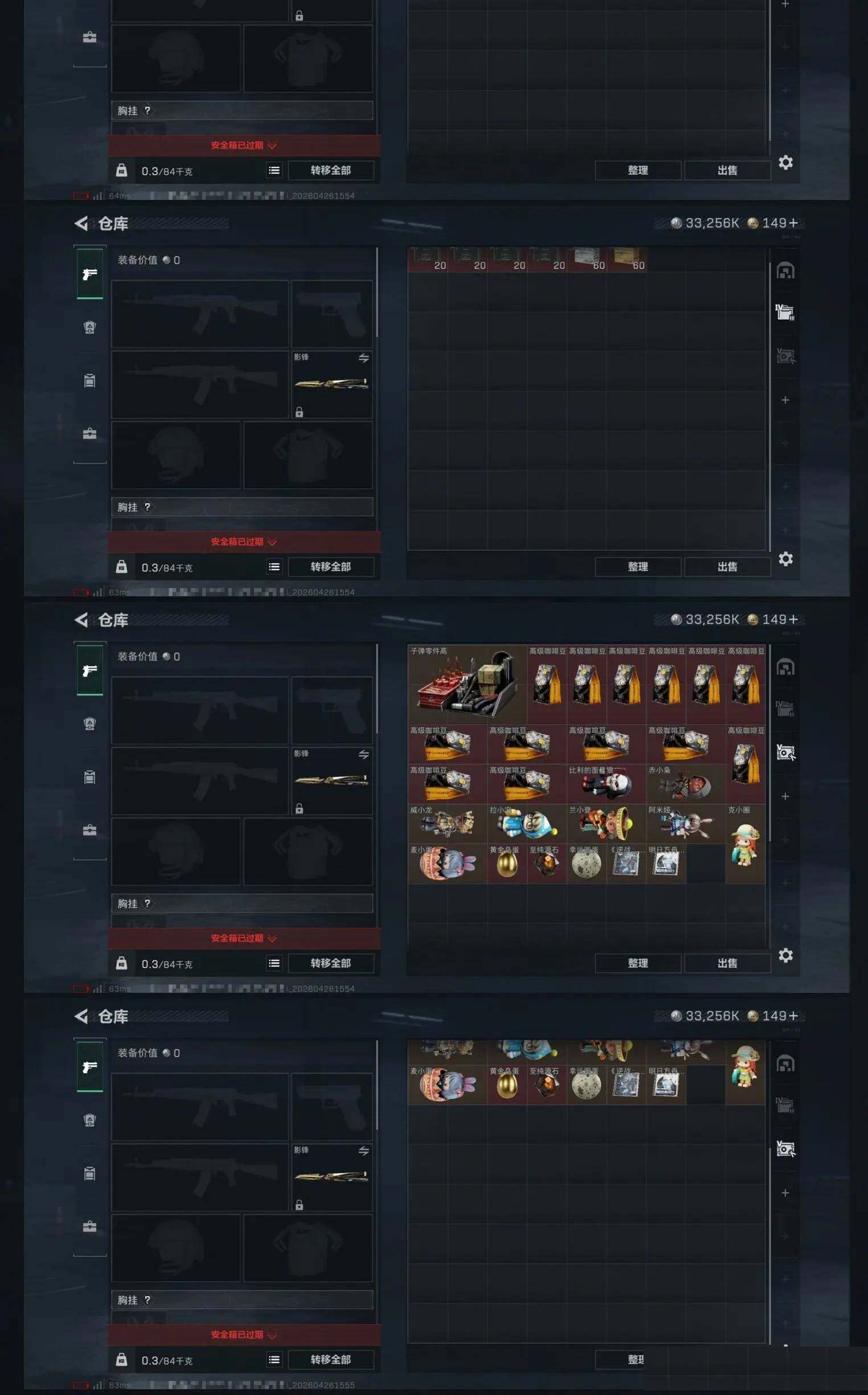
Task: Click plus icon below the highlighted scanner icon near coffee-beans
Action: click(x=785, y=796)
